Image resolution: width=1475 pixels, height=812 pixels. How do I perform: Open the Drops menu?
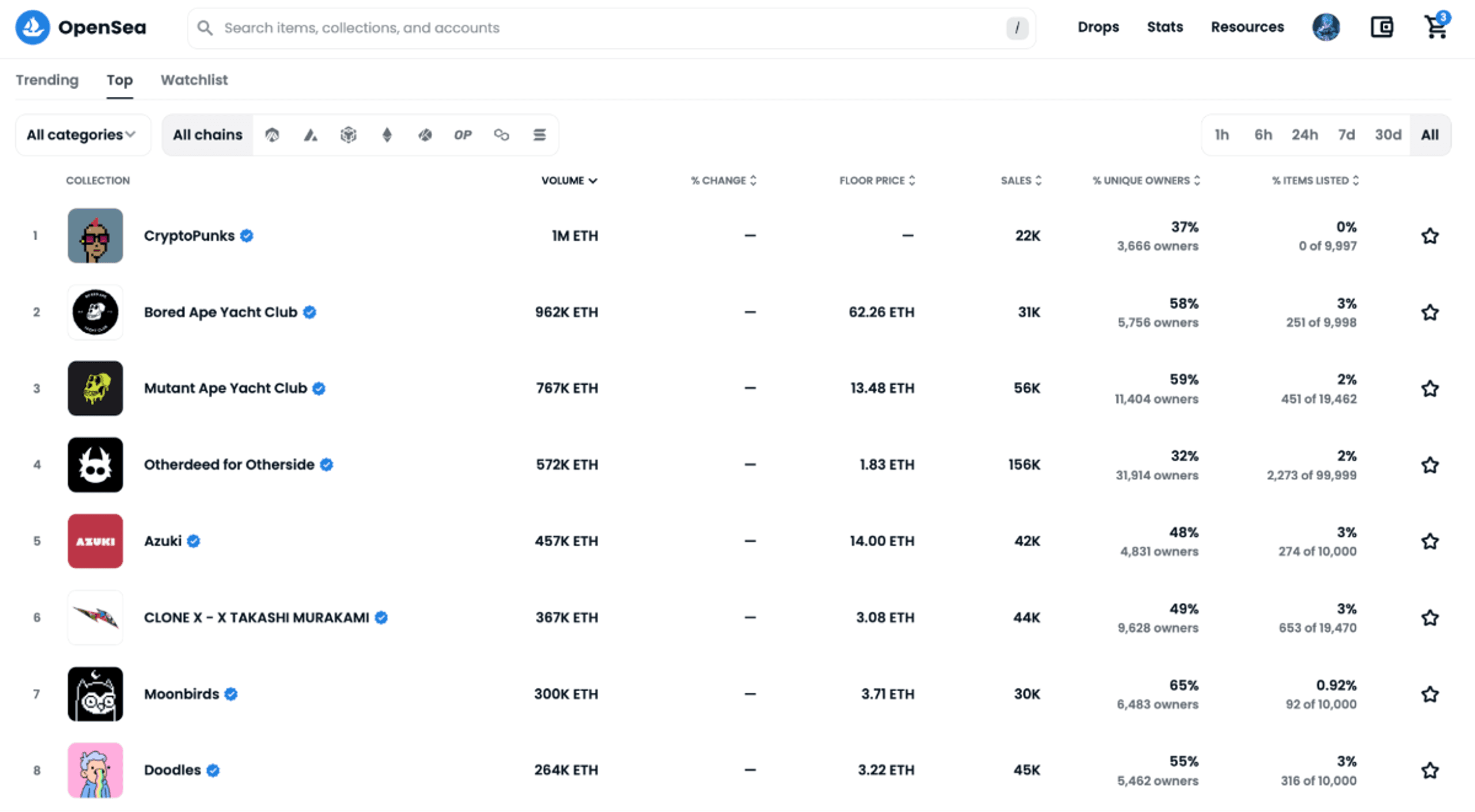click(x=1098, y=27)
